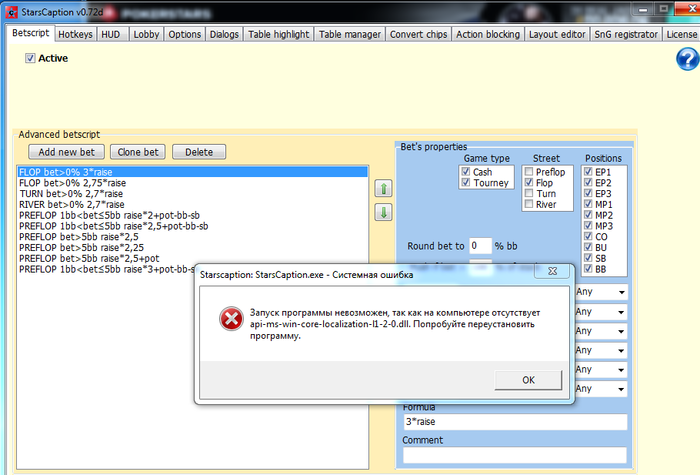Select the row FLOP bet>0% 3*raise
This screenshot has height=475, width=700.
click(x=192, y=172)
